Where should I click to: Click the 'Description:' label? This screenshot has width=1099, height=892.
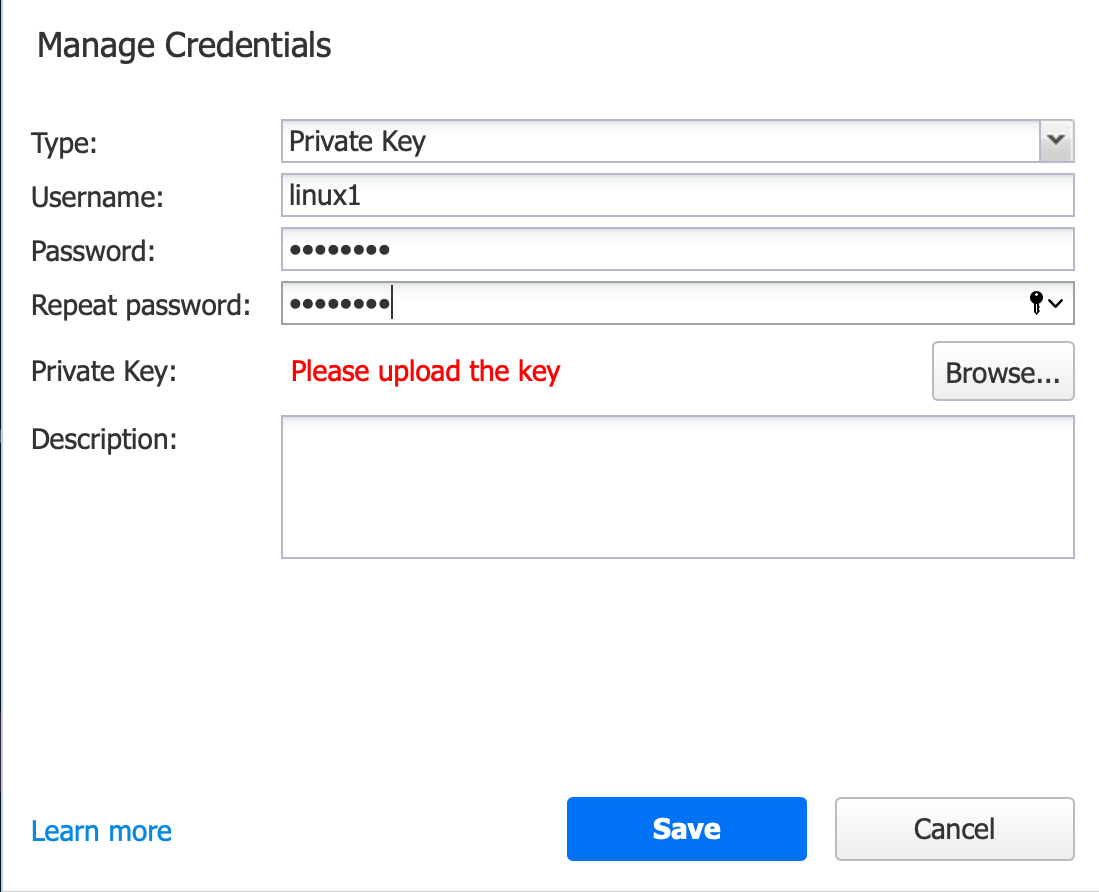pyautogui.click(x=104, y=438)
